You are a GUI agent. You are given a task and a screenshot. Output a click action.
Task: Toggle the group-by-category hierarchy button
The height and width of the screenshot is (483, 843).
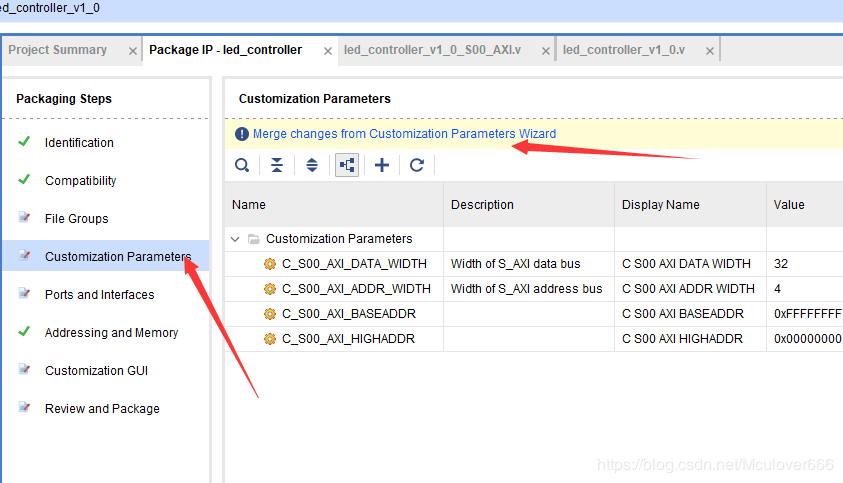tap(347, 165)
